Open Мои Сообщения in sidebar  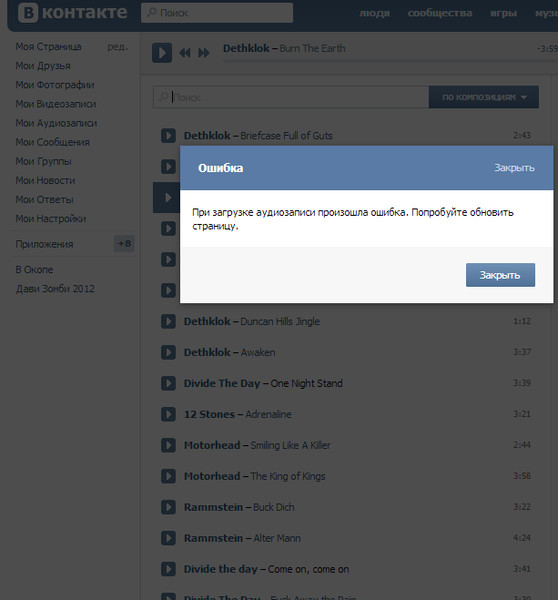(52, 142)
